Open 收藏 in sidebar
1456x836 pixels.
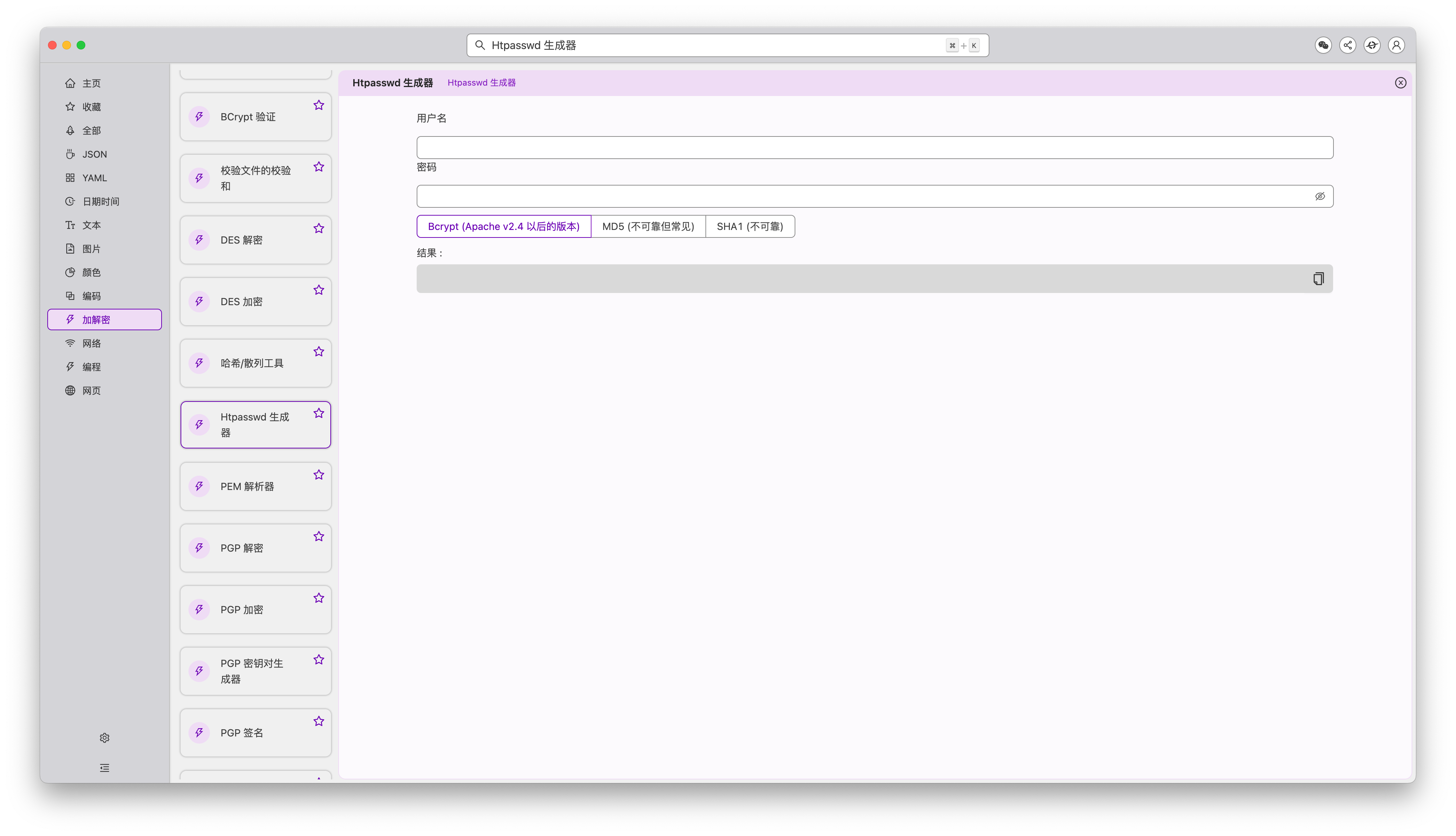[105, 107]
